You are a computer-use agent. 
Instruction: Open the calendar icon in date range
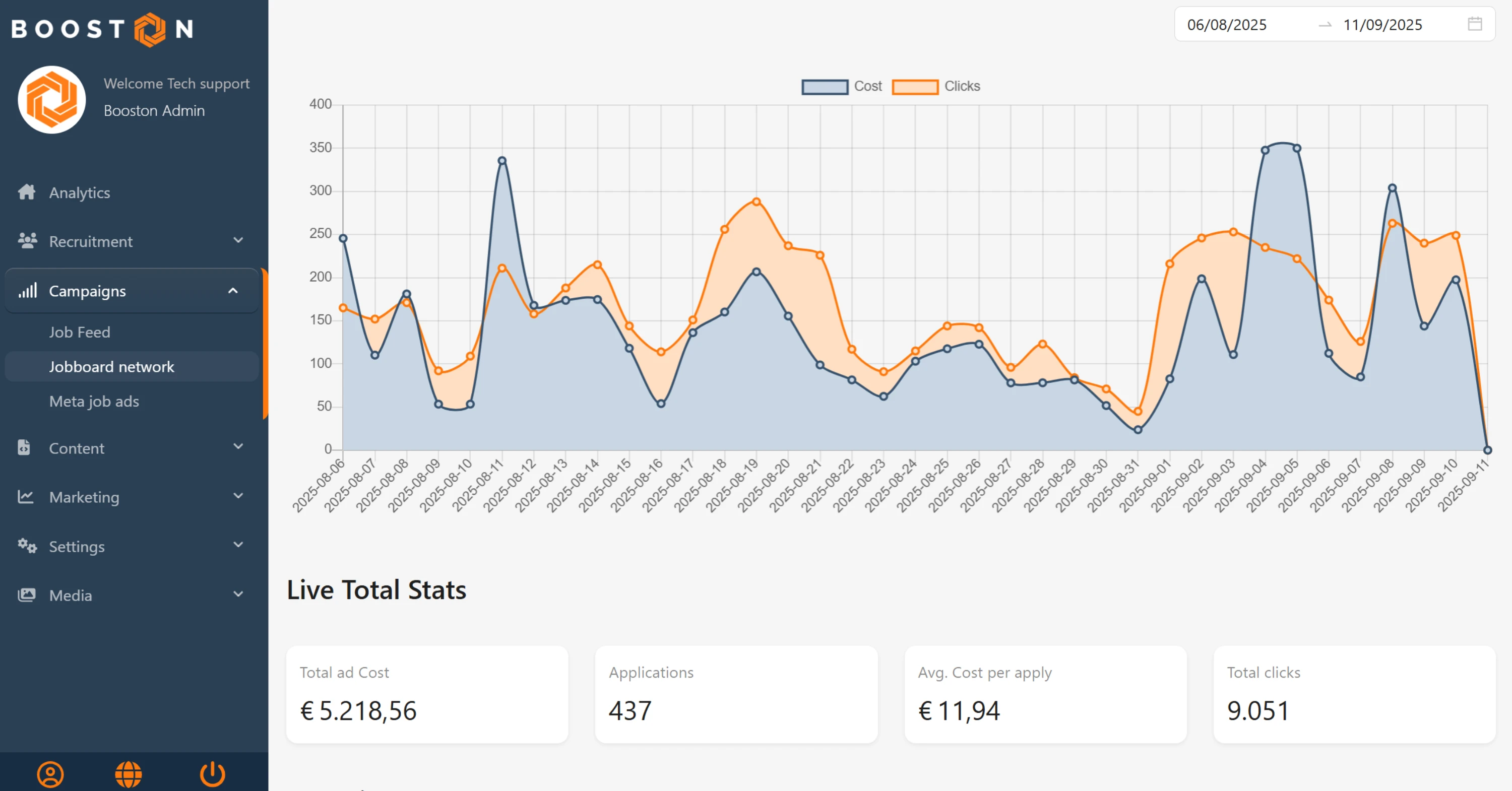point(1474,24)
